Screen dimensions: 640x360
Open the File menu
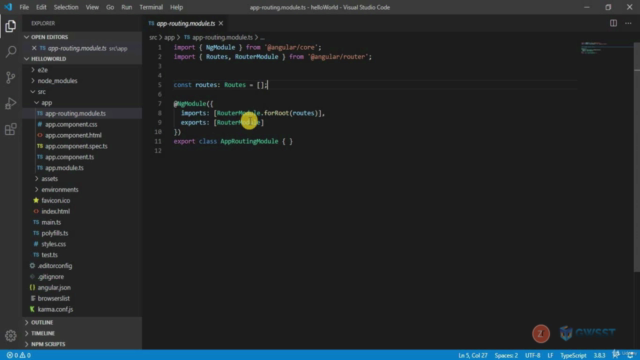click(24, 7)
